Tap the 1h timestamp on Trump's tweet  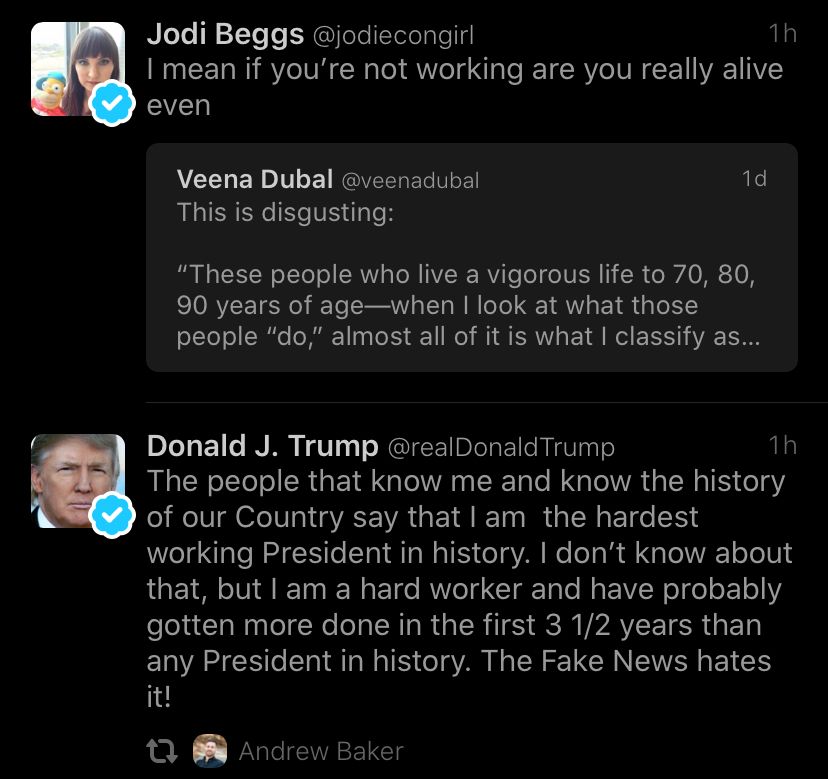[782, 445]
